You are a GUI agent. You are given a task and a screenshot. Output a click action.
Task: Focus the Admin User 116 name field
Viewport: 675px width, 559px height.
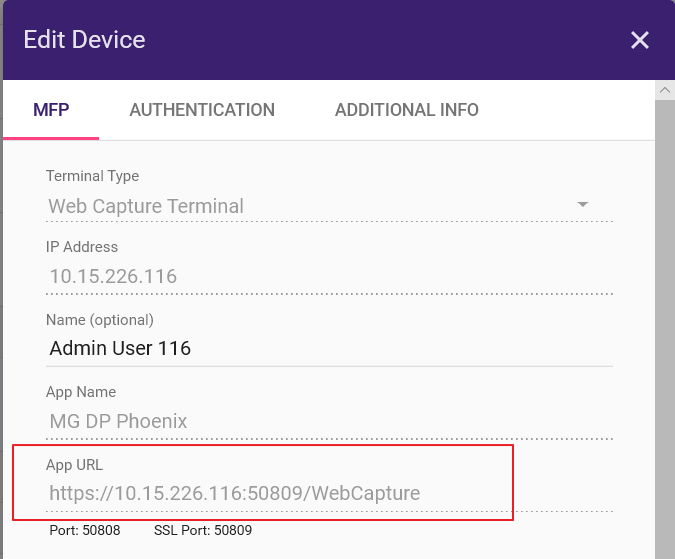[329, 348]
